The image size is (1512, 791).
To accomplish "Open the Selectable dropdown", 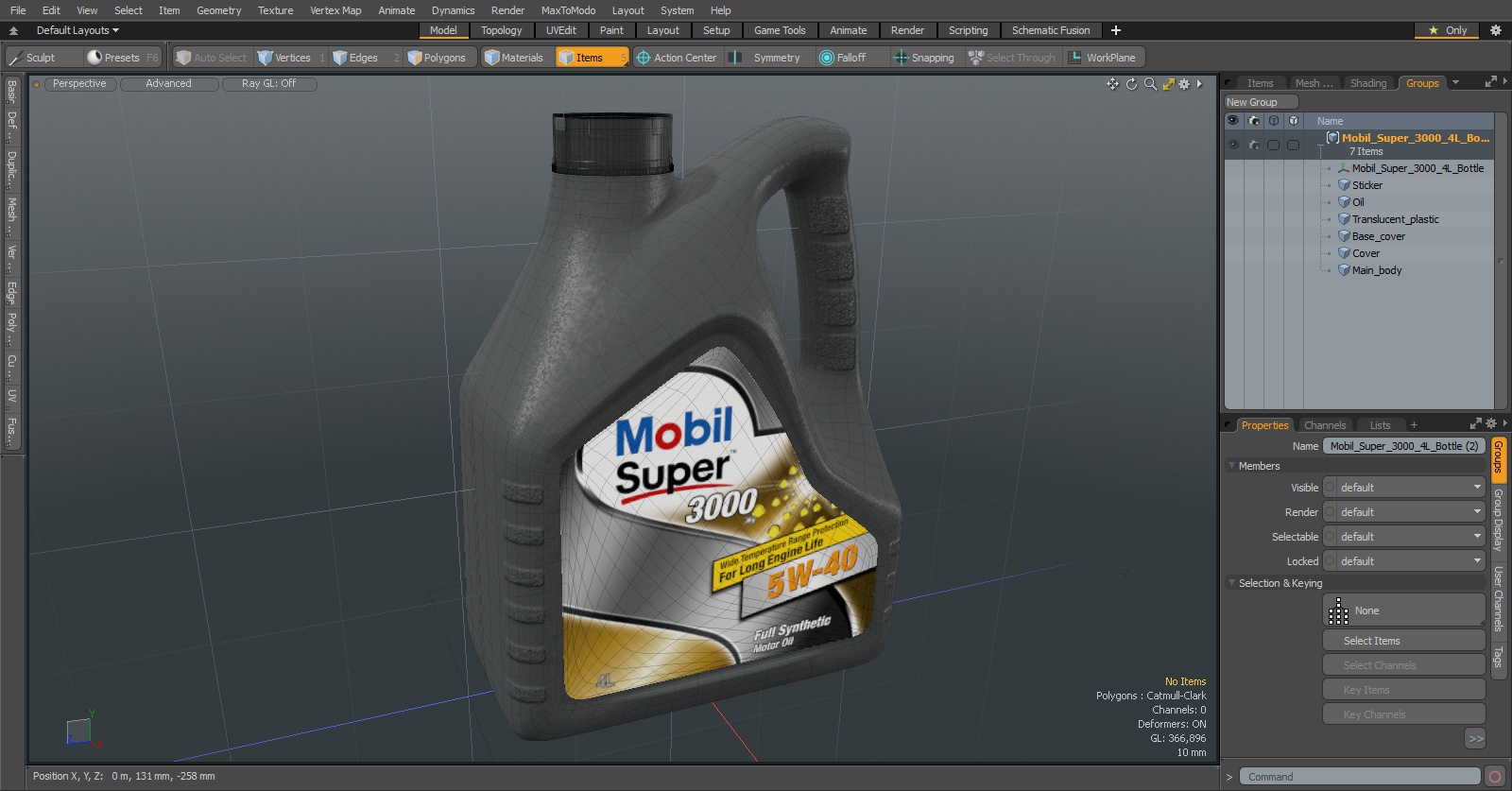I will pyautogui.click(x=1404, y=537).
